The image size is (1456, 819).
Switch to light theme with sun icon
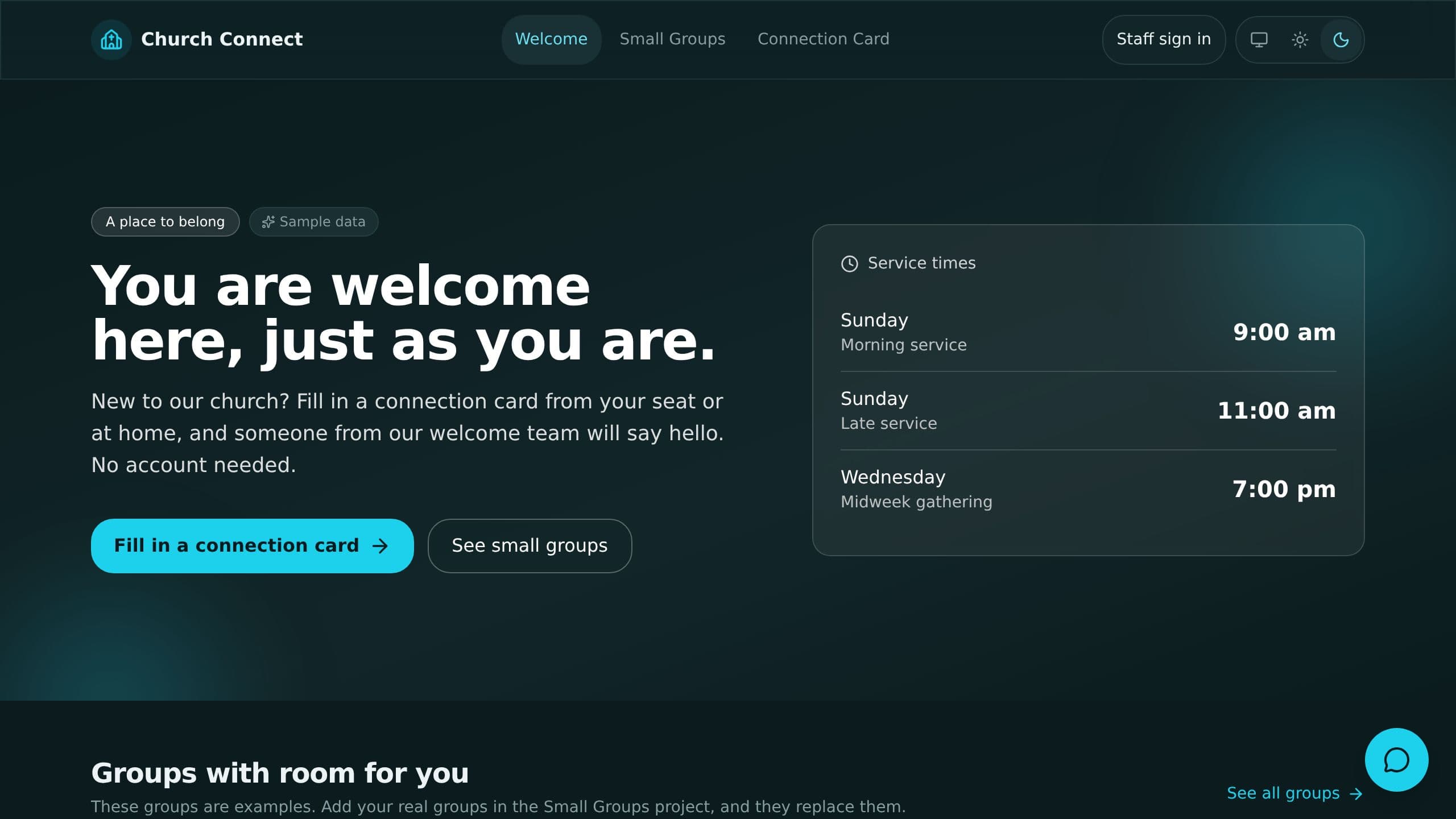coord(1300,40)
